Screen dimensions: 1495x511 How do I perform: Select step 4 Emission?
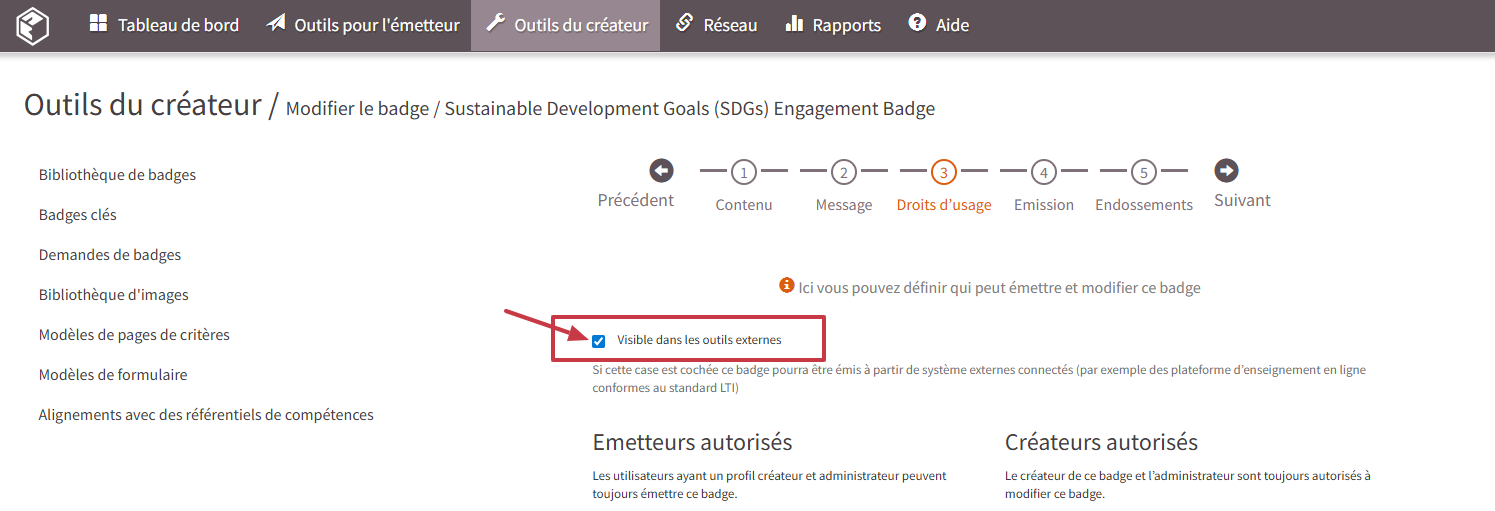click(1043, 173)
